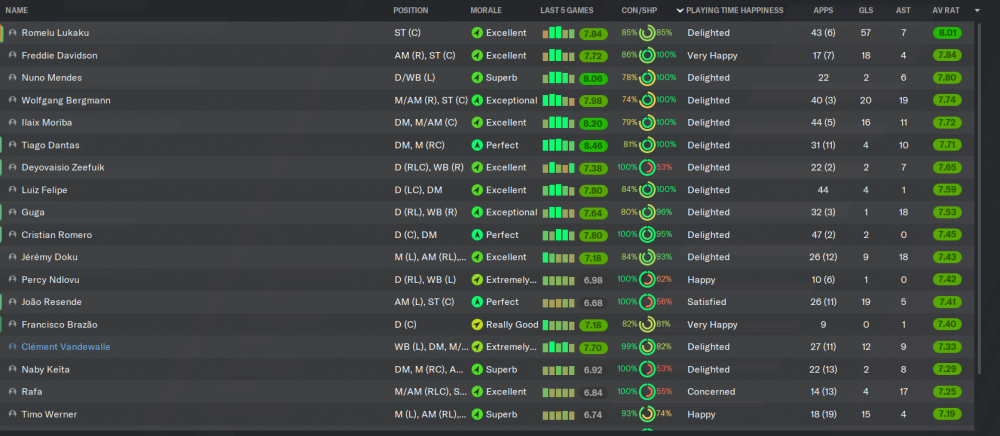Sort players by GLS column
Viewport: 1000px width, 436px height.
pyautogui.click(x=866, y=11)
